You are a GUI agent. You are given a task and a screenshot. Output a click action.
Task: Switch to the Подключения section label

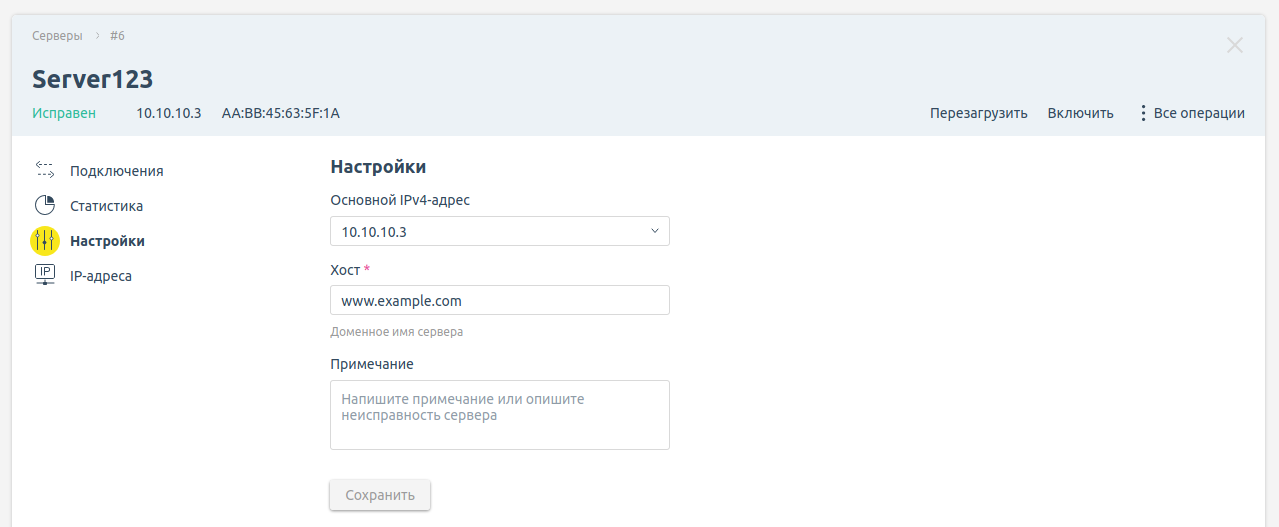116,171
